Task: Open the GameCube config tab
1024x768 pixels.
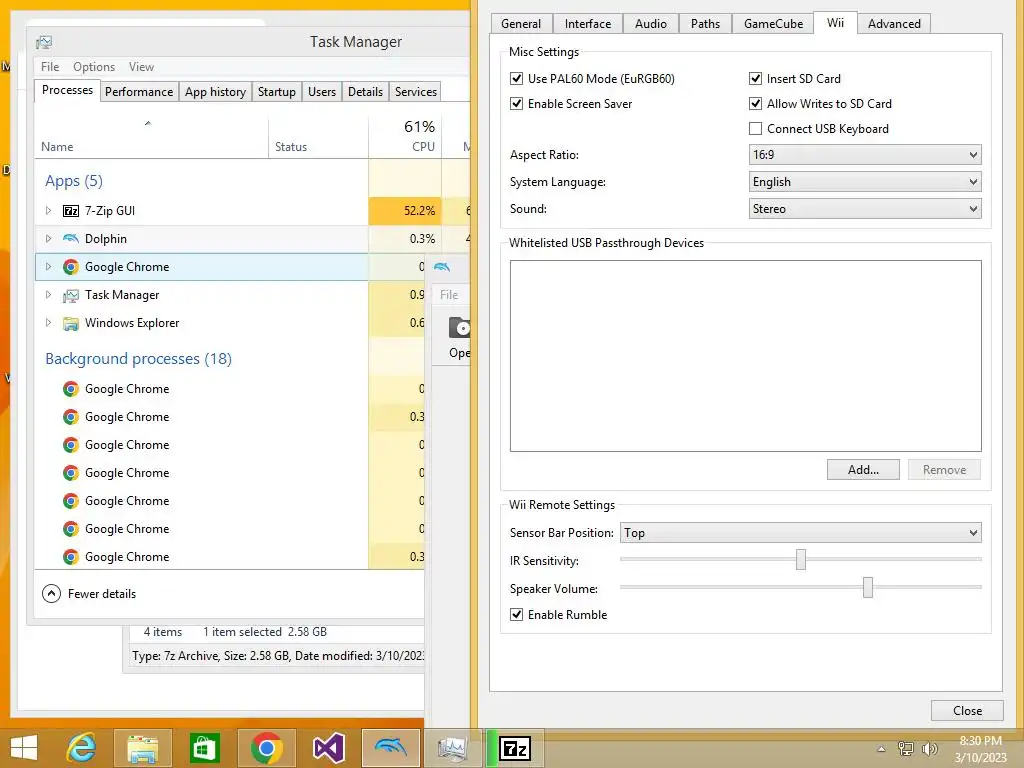Action: pos(773,24)
